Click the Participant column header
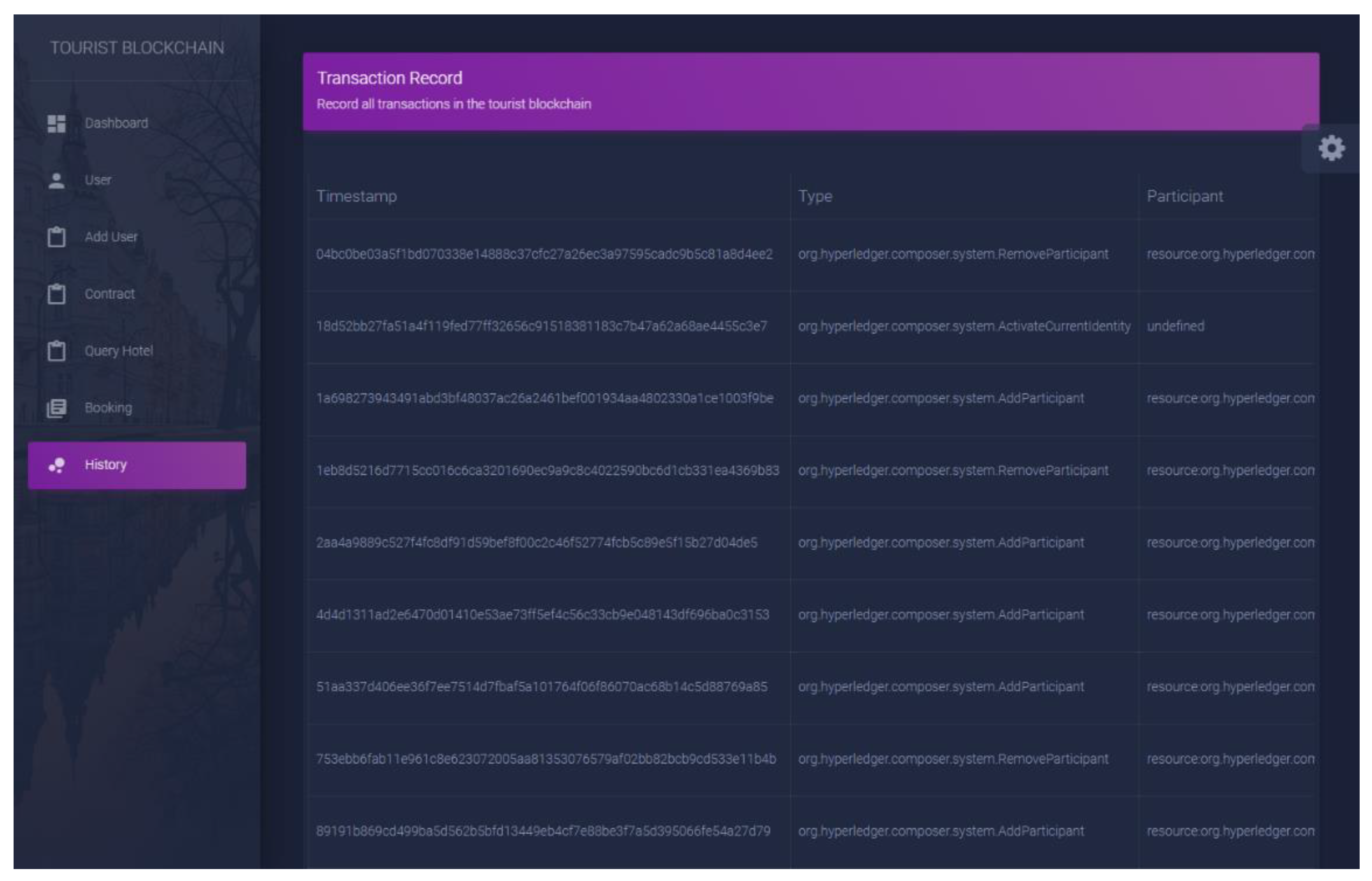Screen dimensions: 1372x881 tap(1185, 196)
